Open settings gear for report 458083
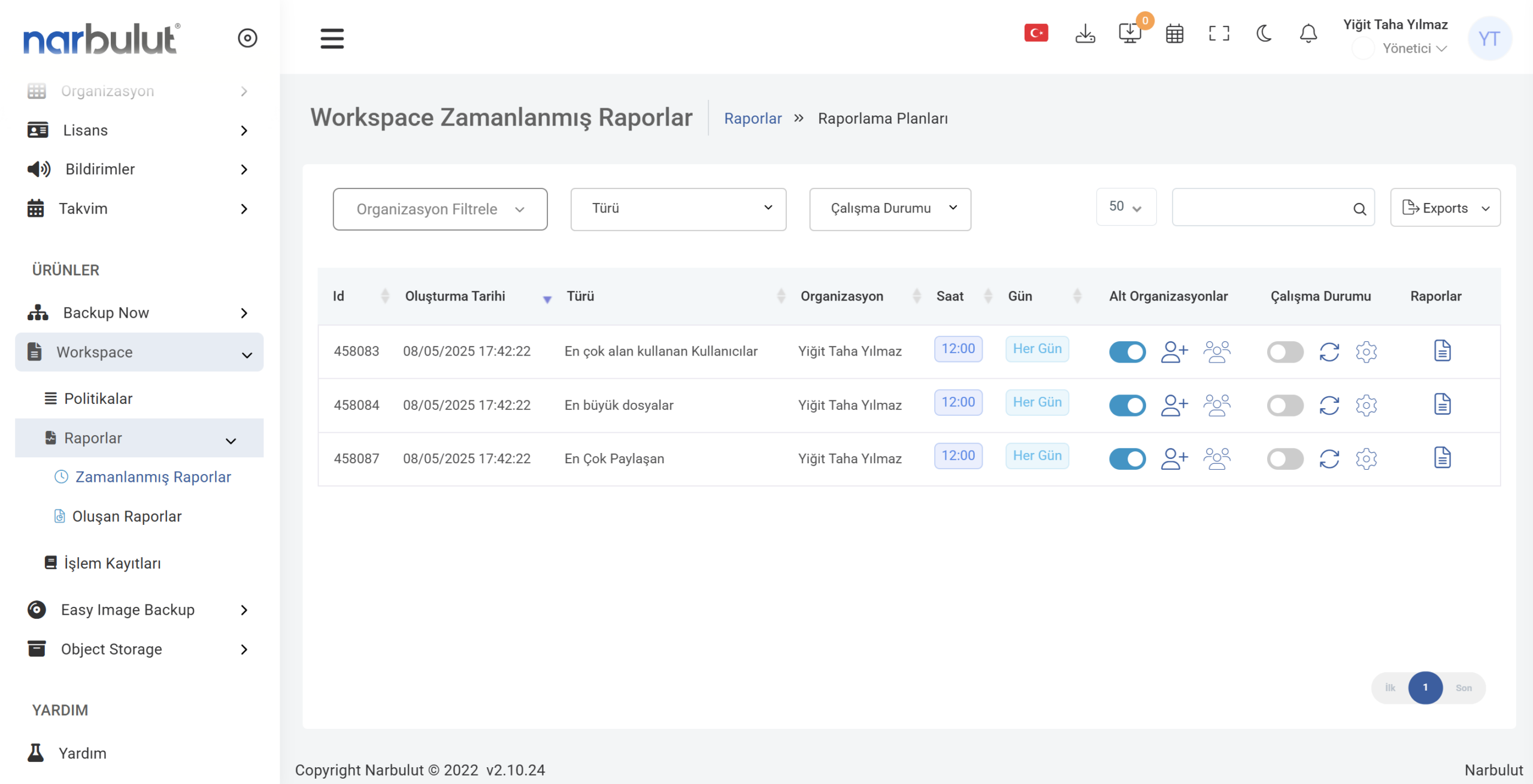 [1366, 352]
